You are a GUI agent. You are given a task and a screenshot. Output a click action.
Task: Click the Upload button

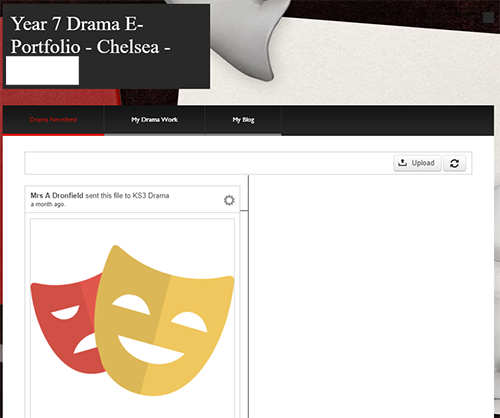pyautogui.click(x=417, y=163)
